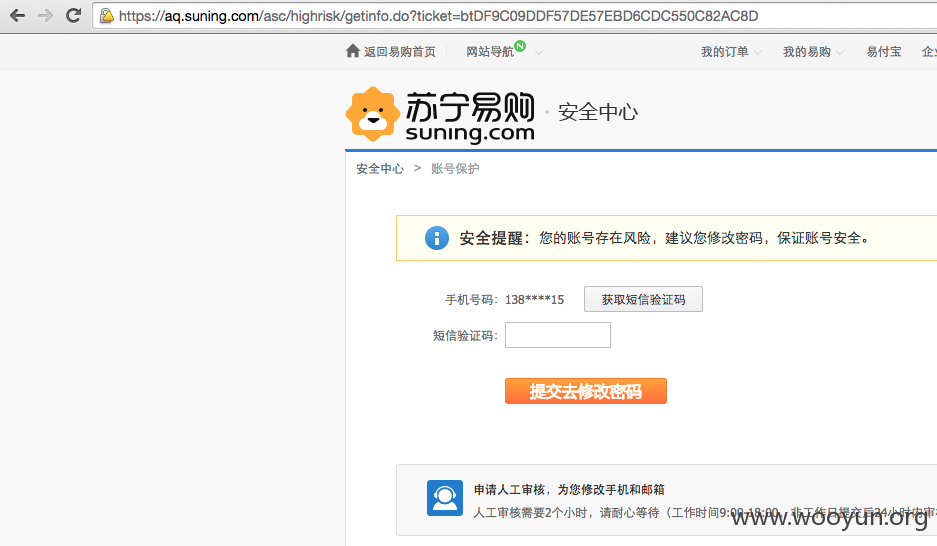Open the 我的订单 menu
This screenshot has width=937, height=546.
(724, 52)
